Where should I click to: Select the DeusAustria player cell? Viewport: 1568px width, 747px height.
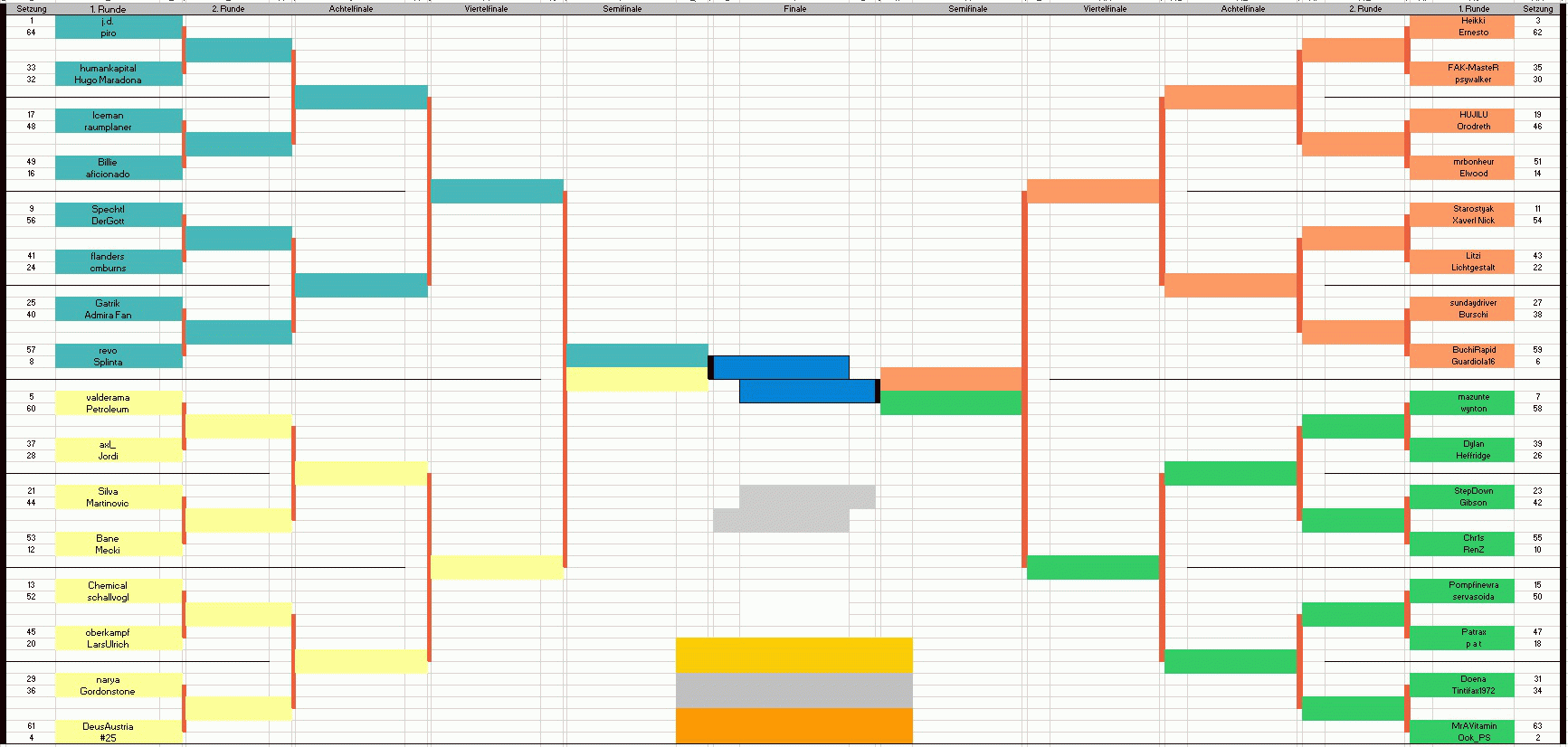[x=119, y=726]
